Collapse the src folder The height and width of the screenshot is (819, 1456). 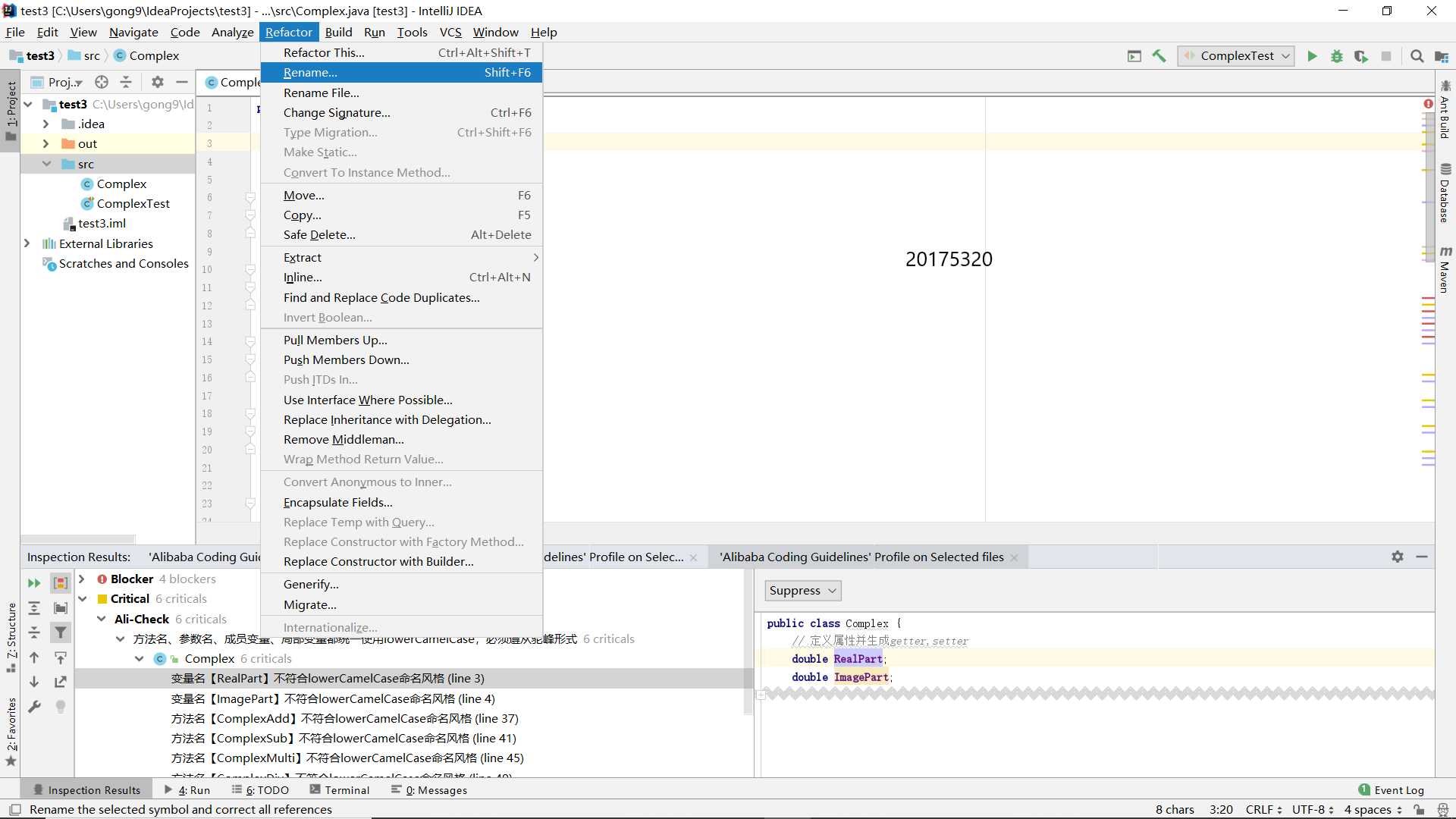tap(46, 164)
